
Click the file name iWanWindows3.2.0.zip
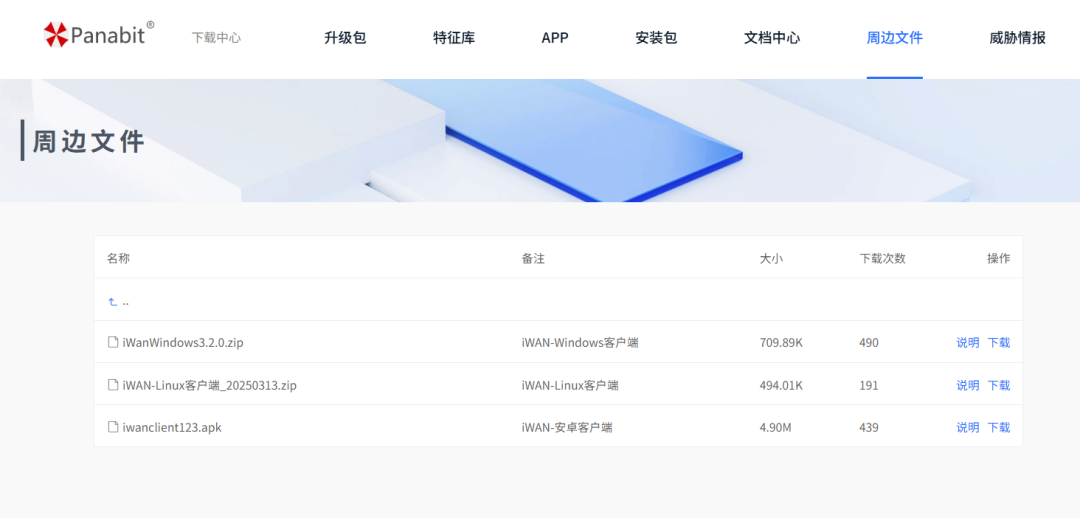(183, 342)
